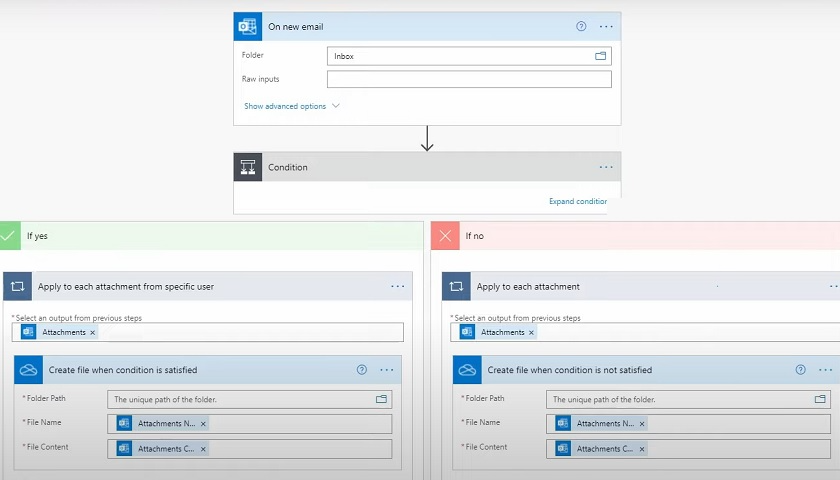The width and height of the screenshot is (840, 480).
Task: Expand Show advanced options
Action: coord(291,106)
